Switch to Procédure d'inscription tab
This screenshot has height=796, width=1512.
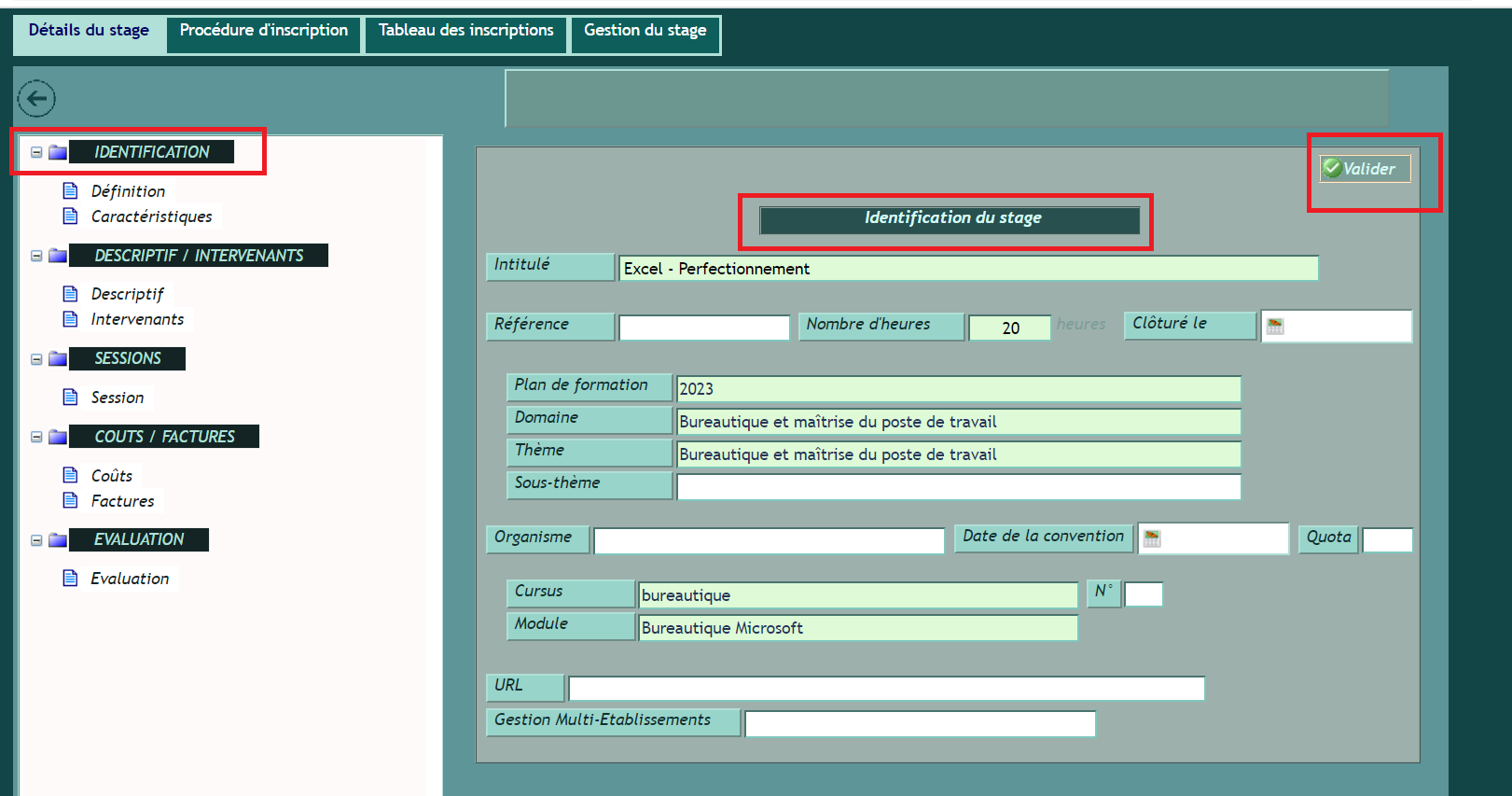[x=263, y=31]
